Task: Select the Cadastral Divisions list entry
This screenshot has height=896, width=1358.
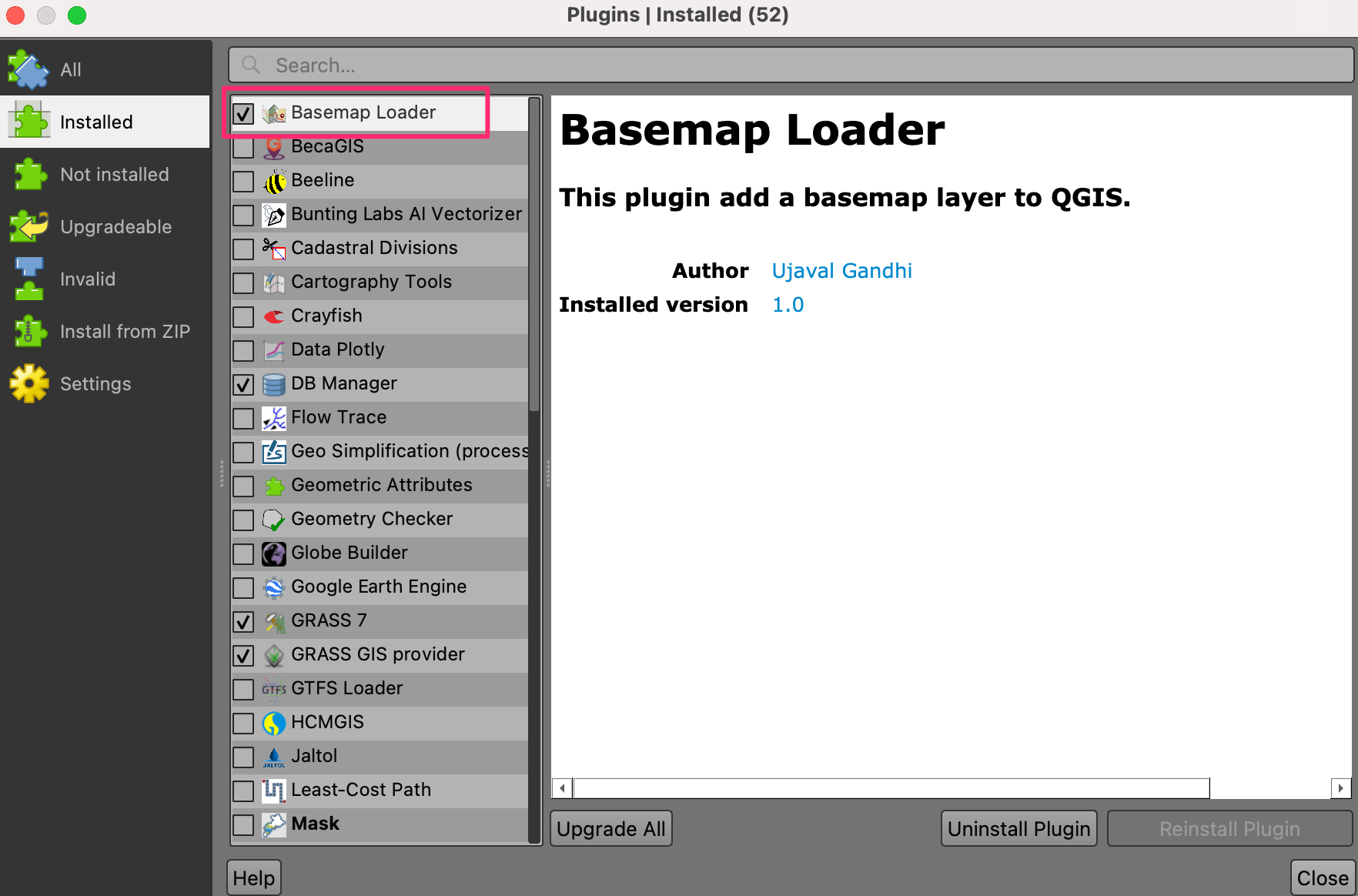Action: coord(380,248)
